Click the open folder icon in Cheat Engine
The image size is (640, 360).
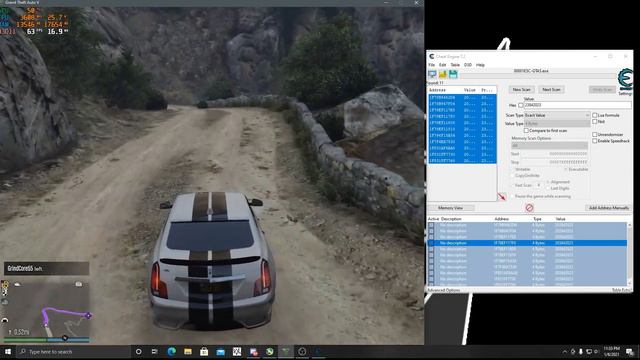[x=443, y=74]
